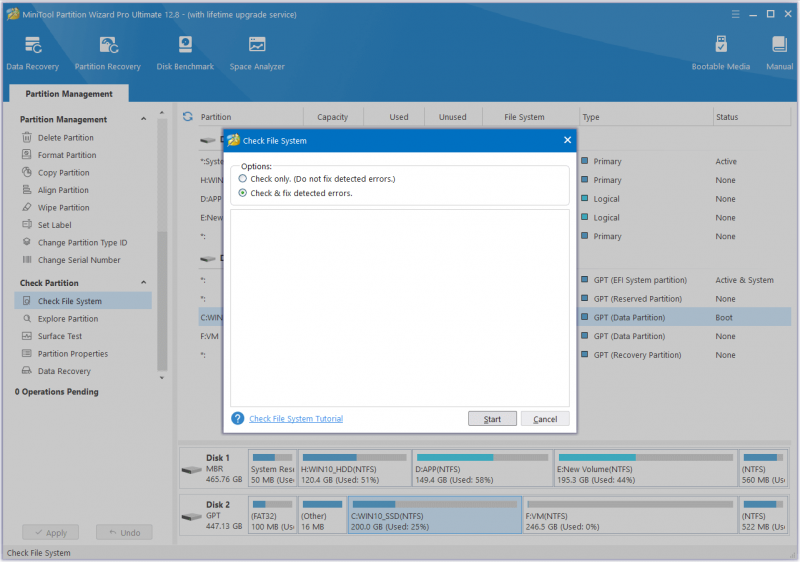Screen dimensions: 800x562
Task: Click the '0 Operations Pending' label
Action: (x=57, y=392)
